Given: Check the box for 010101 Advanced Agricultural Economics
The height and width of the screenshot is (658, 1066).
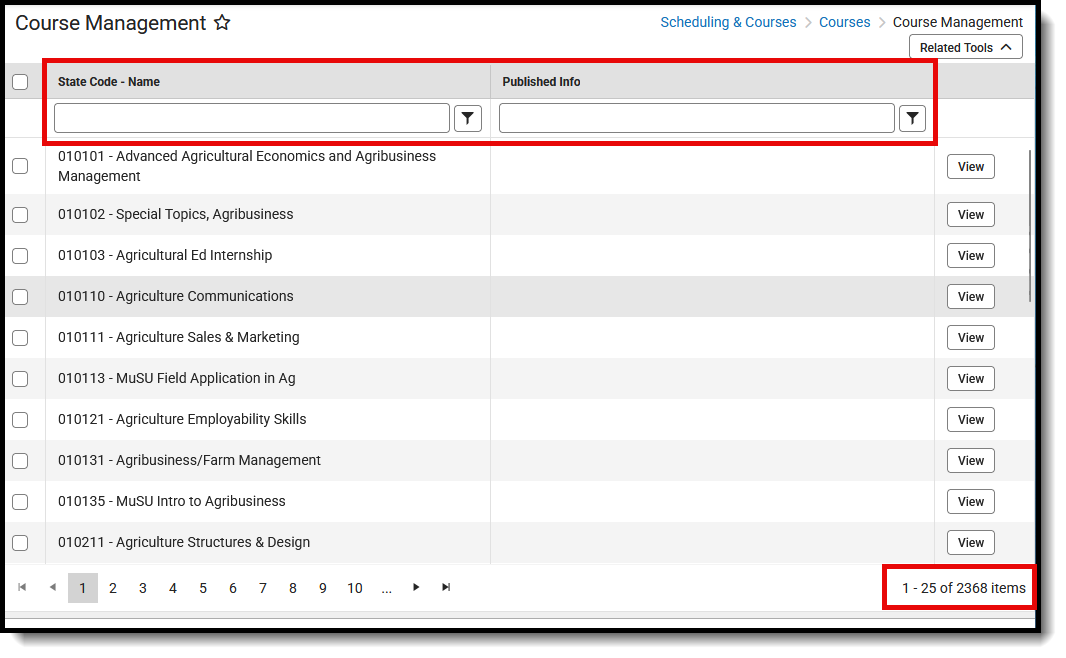Looking at the screenshot, I should [20, 166].
